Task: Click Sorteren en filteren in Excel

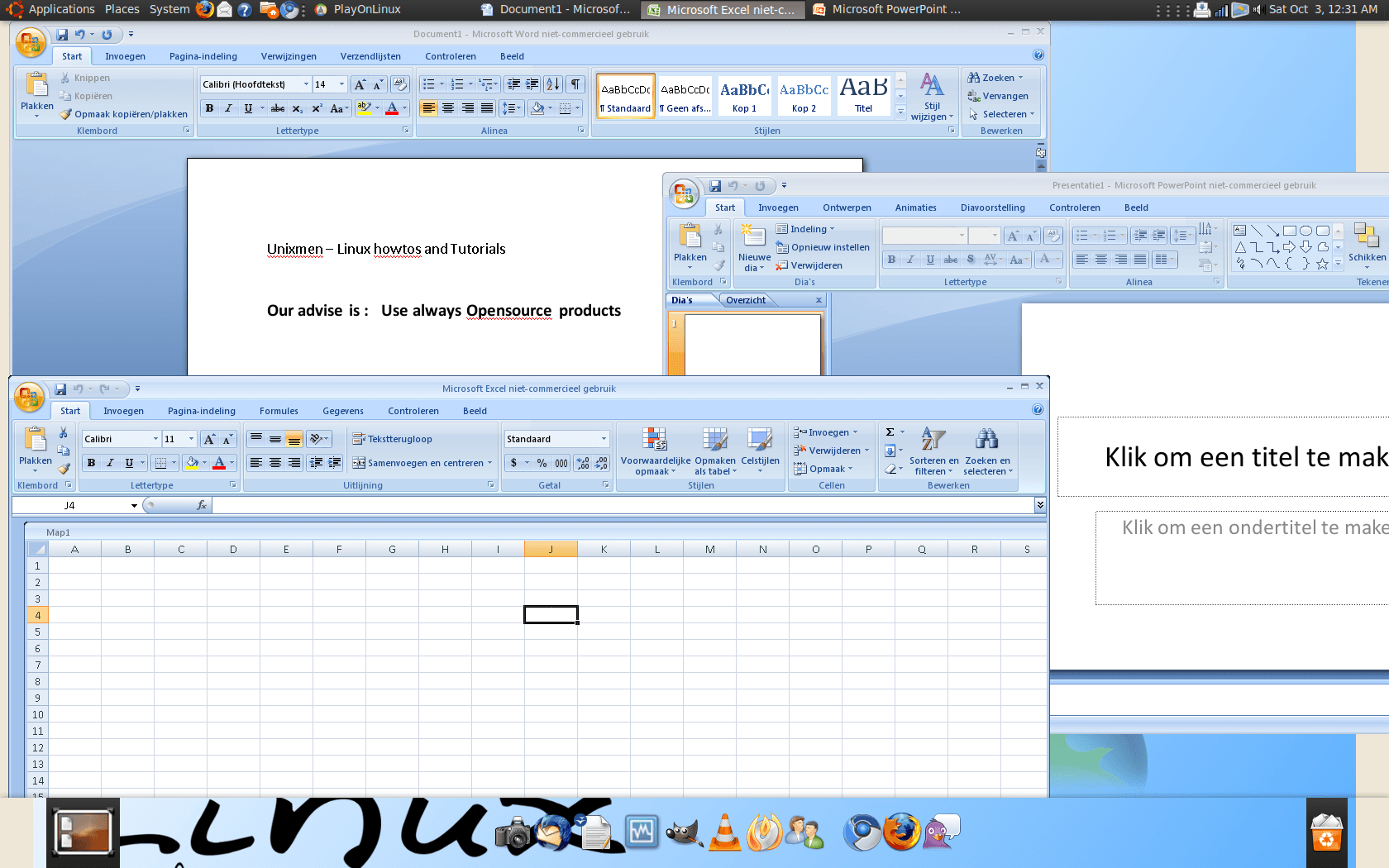Action: (933, 451)
